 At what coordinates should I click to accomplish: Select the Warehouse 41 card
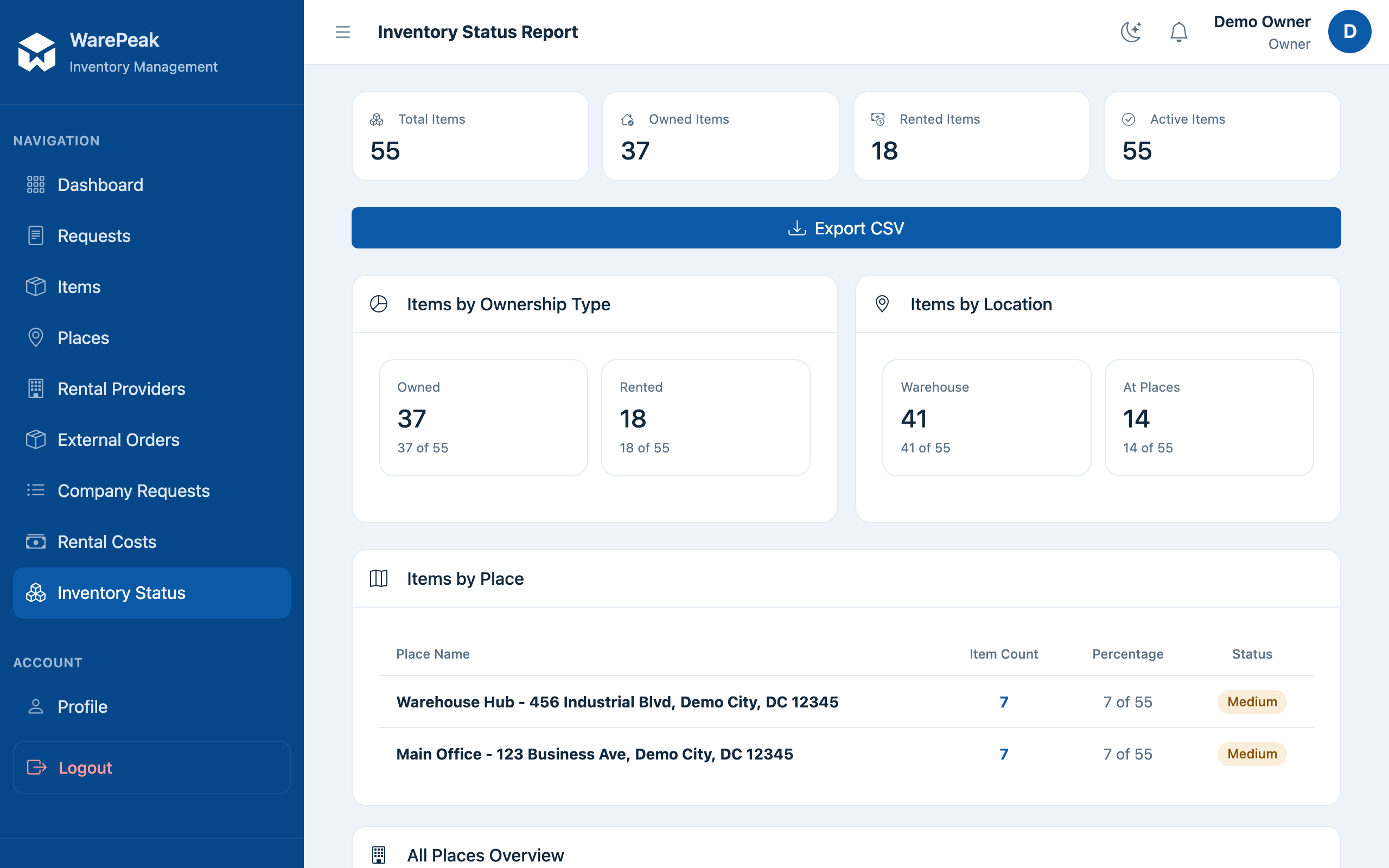[986, 418]
